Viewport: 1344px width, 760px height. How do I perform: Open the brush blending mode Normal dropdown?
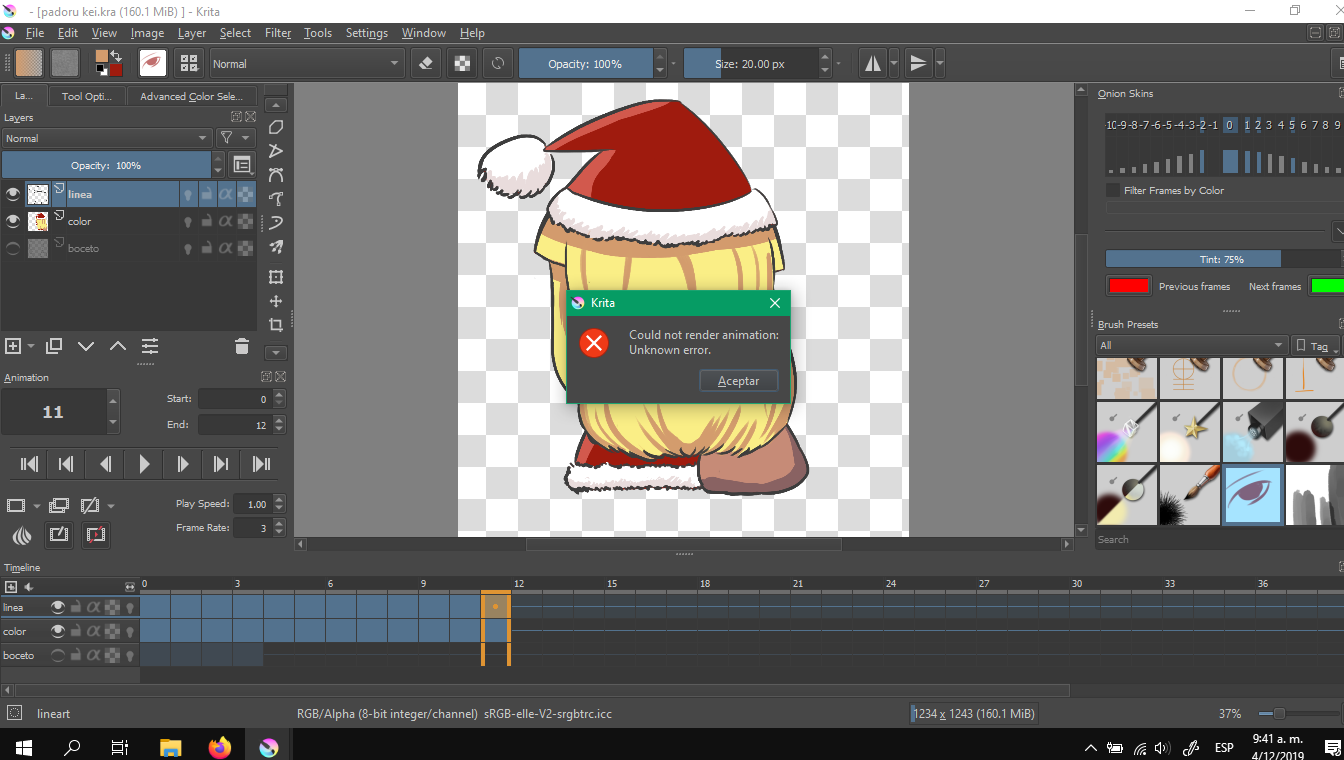tap(304, 63)
